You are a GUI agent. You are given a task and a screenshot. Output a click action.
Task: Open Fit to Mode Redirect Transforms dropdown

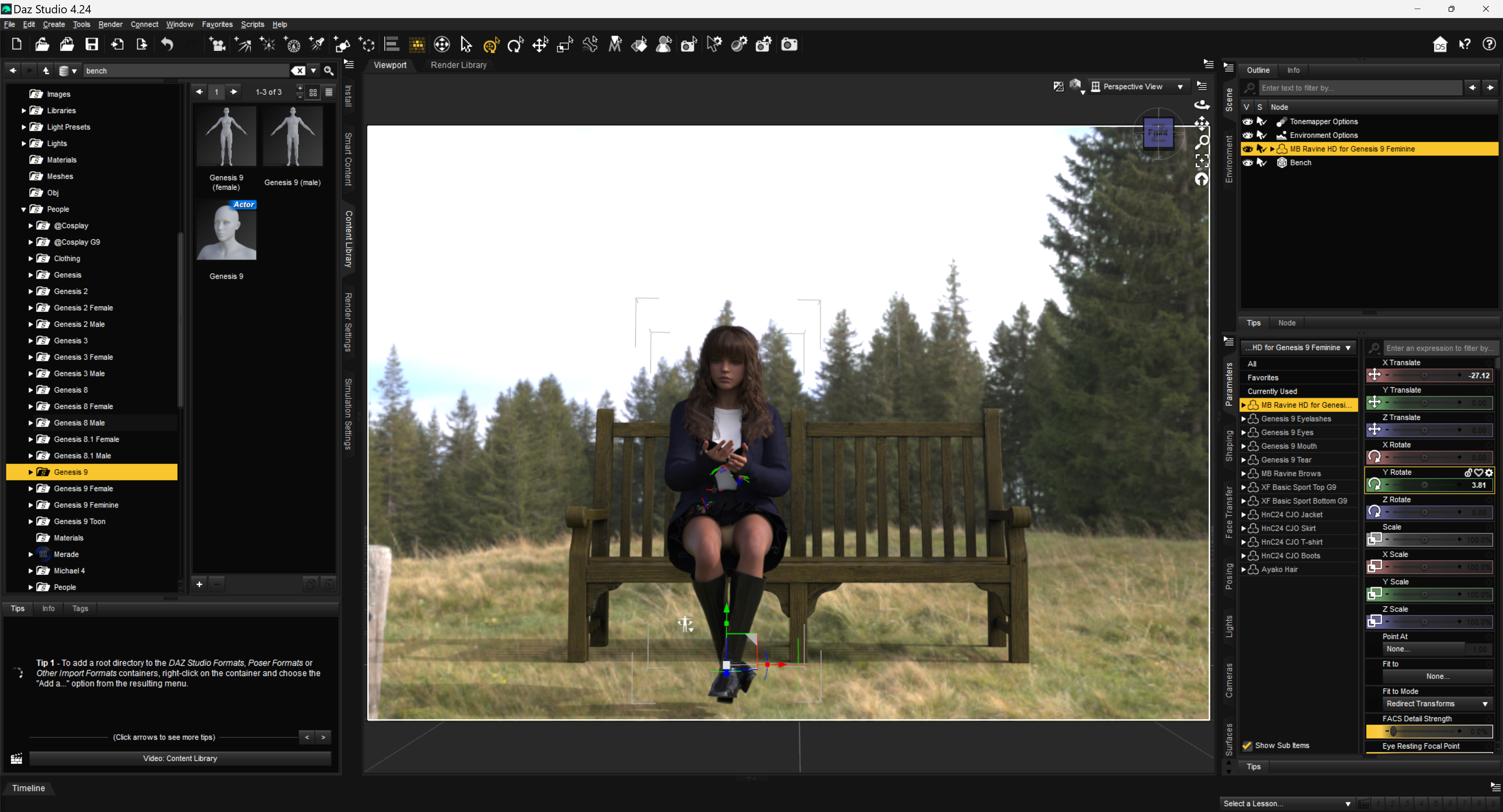tap(1436, 704)
